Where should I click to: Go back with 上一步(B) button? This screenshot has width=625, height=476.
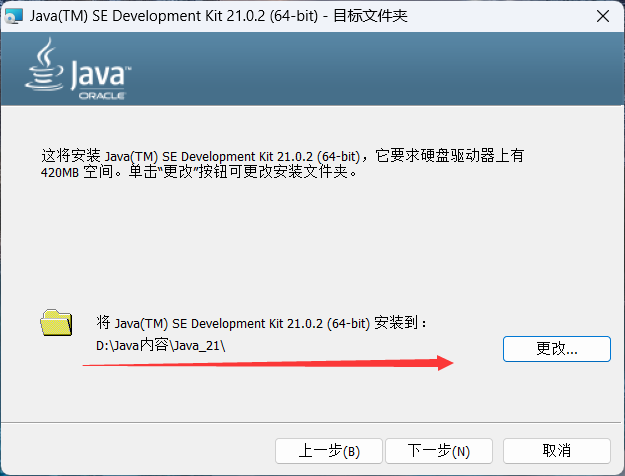(329, 451)
